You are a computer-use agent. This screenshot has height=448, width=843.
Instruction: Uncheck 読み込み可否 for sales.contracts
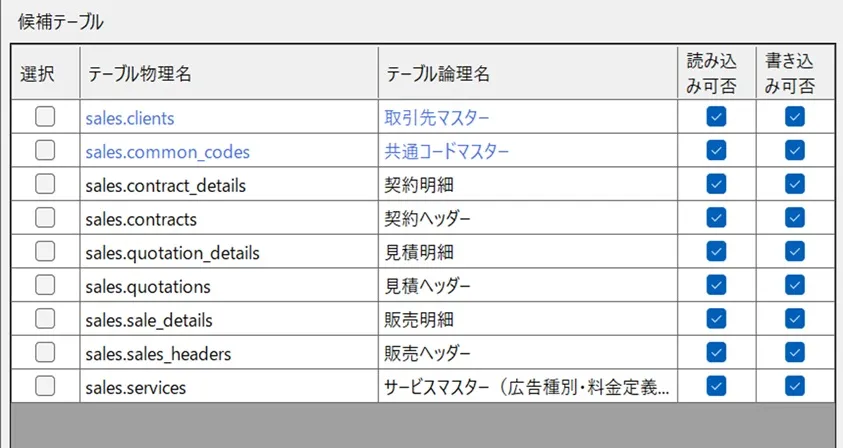(x=716, y=218)
